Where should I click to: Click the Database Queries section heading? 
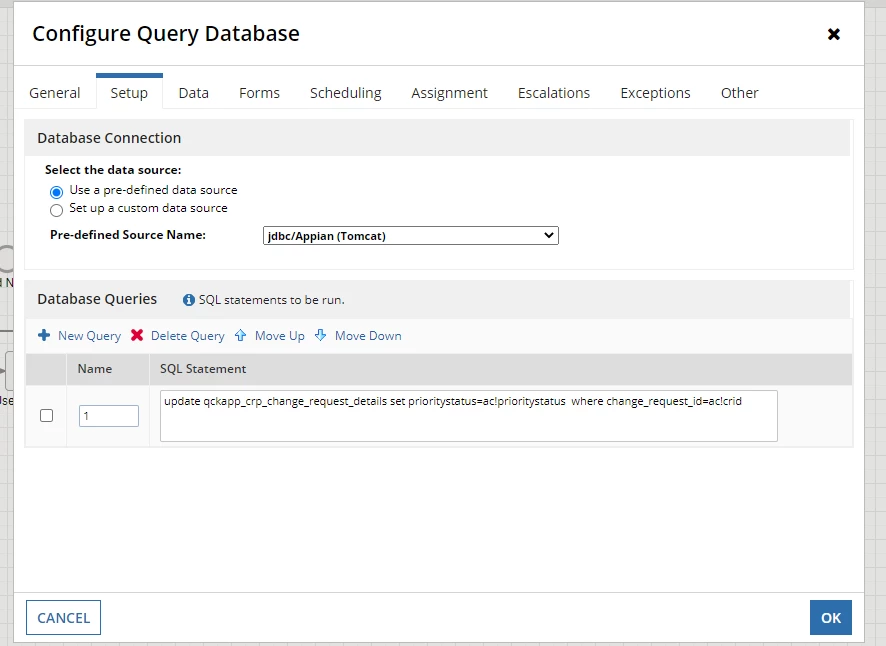click(97, 299)
